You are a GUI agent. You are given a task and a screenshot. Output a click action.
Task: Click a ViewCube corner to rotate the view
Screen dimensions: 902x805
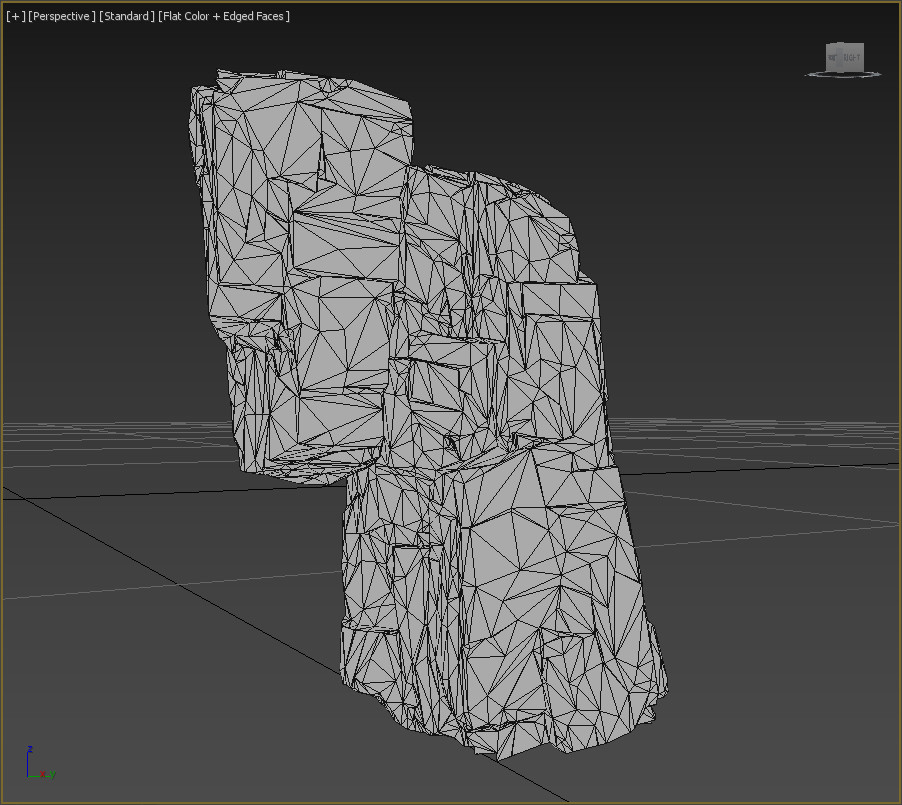pos(863,44)
